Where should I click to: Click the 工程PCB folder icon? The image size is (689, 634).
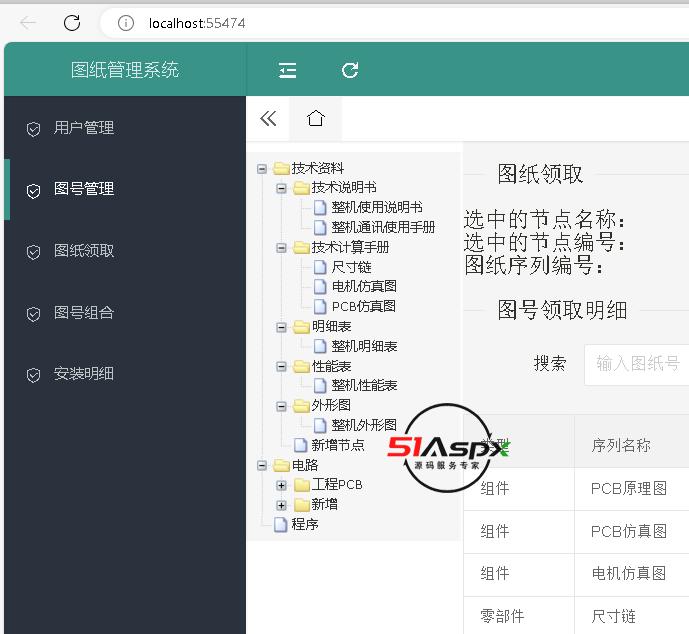tap(301, 485)
